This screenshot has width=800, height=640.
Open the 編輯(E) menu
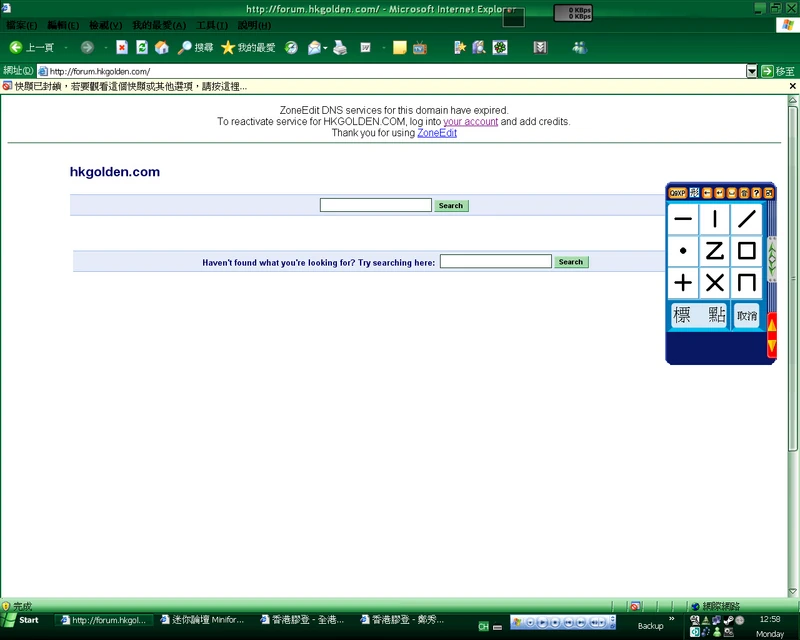tap(63, 25)
